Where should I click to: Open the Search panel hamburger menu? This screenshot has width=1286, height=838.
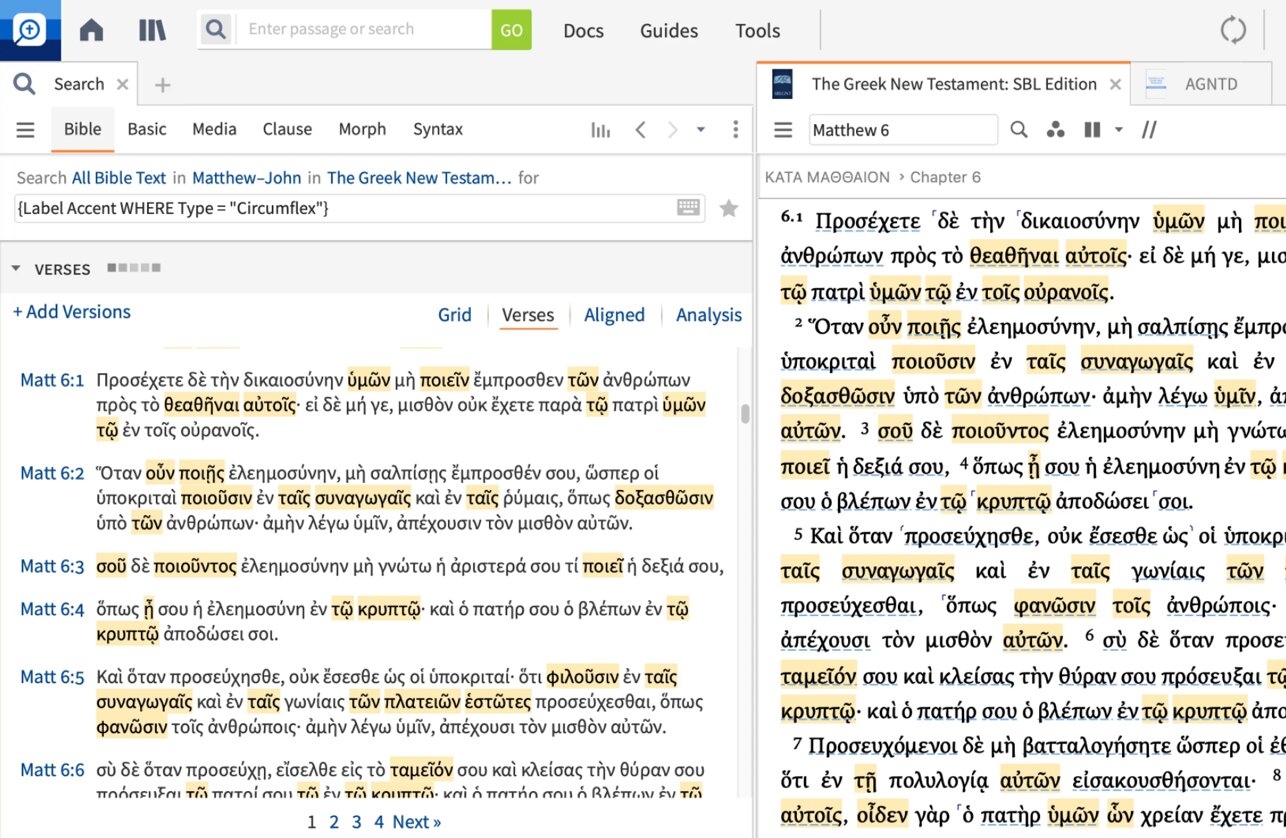click(25, 129)
